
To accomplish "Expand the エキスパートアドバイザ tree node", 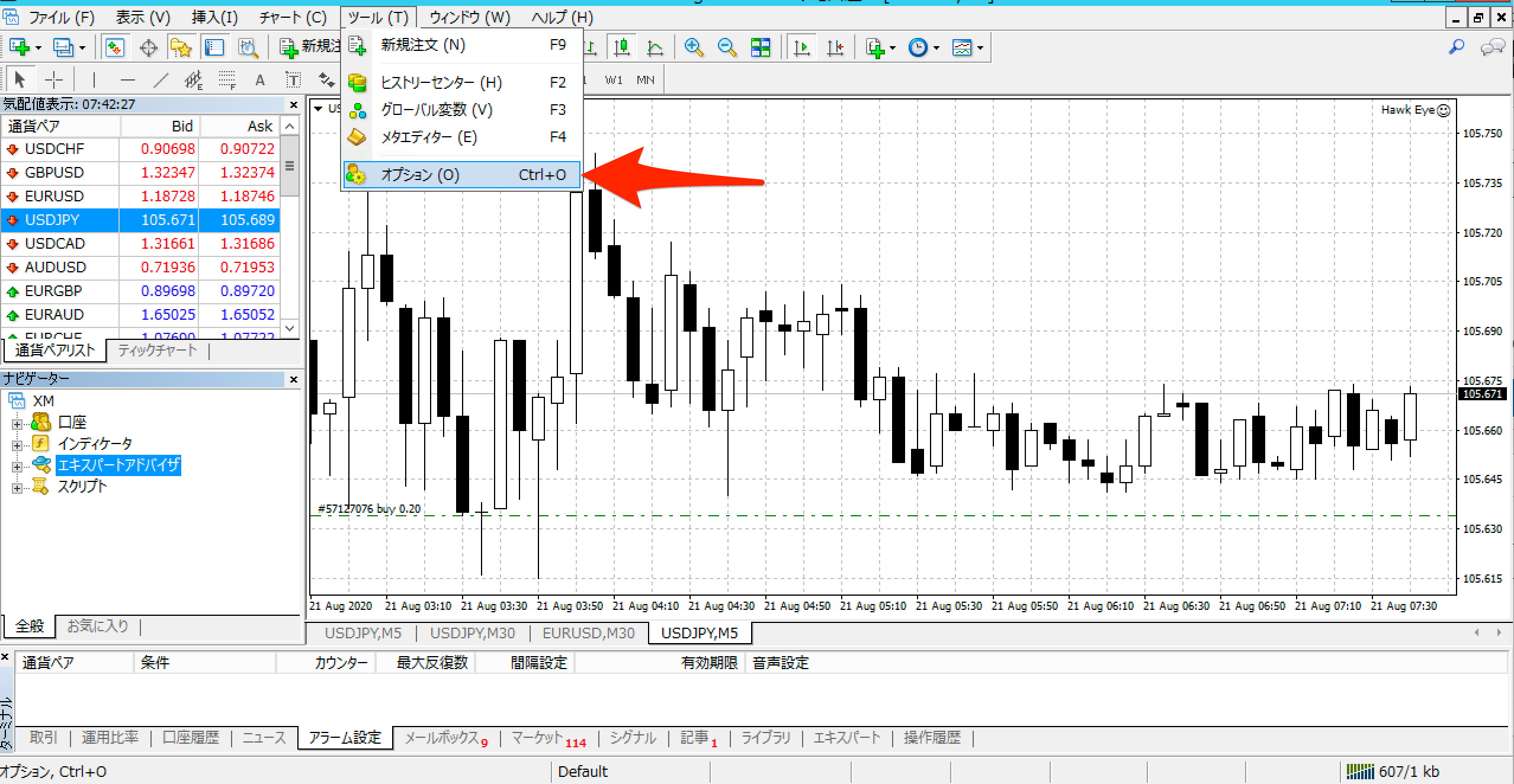I will 17,467.
